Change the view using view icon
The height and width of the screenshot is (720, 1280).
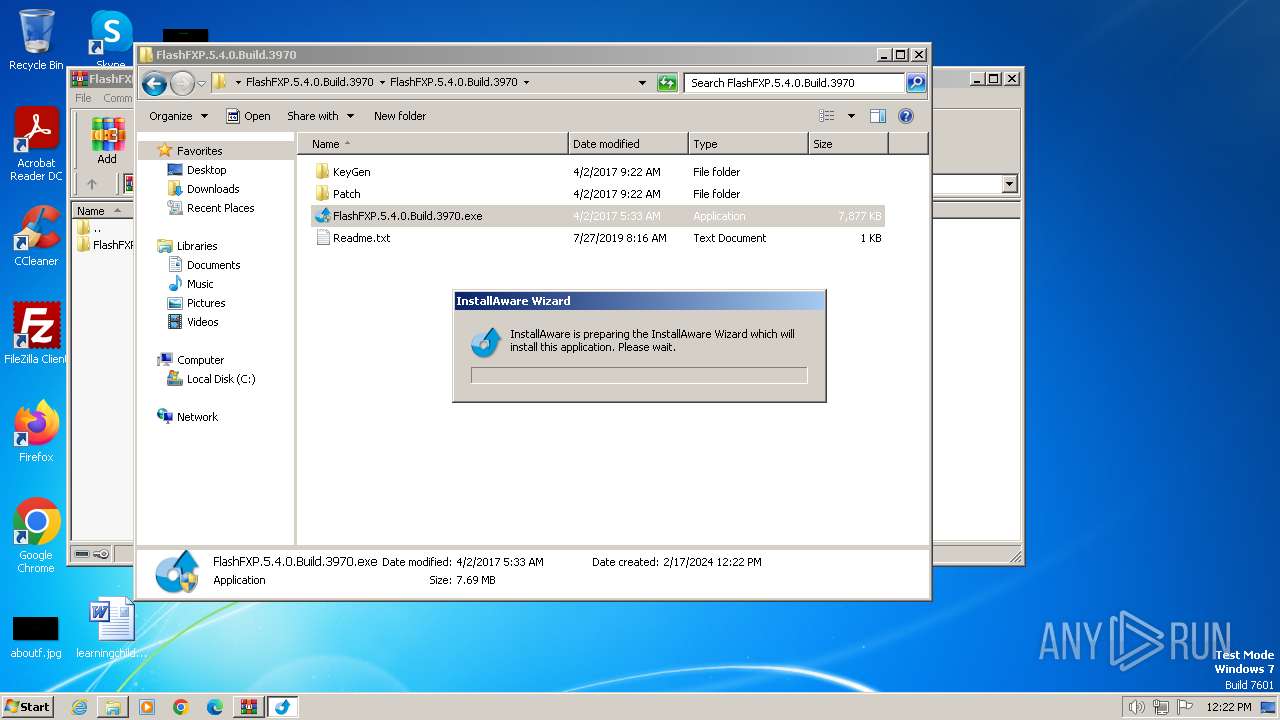(826, 116)
